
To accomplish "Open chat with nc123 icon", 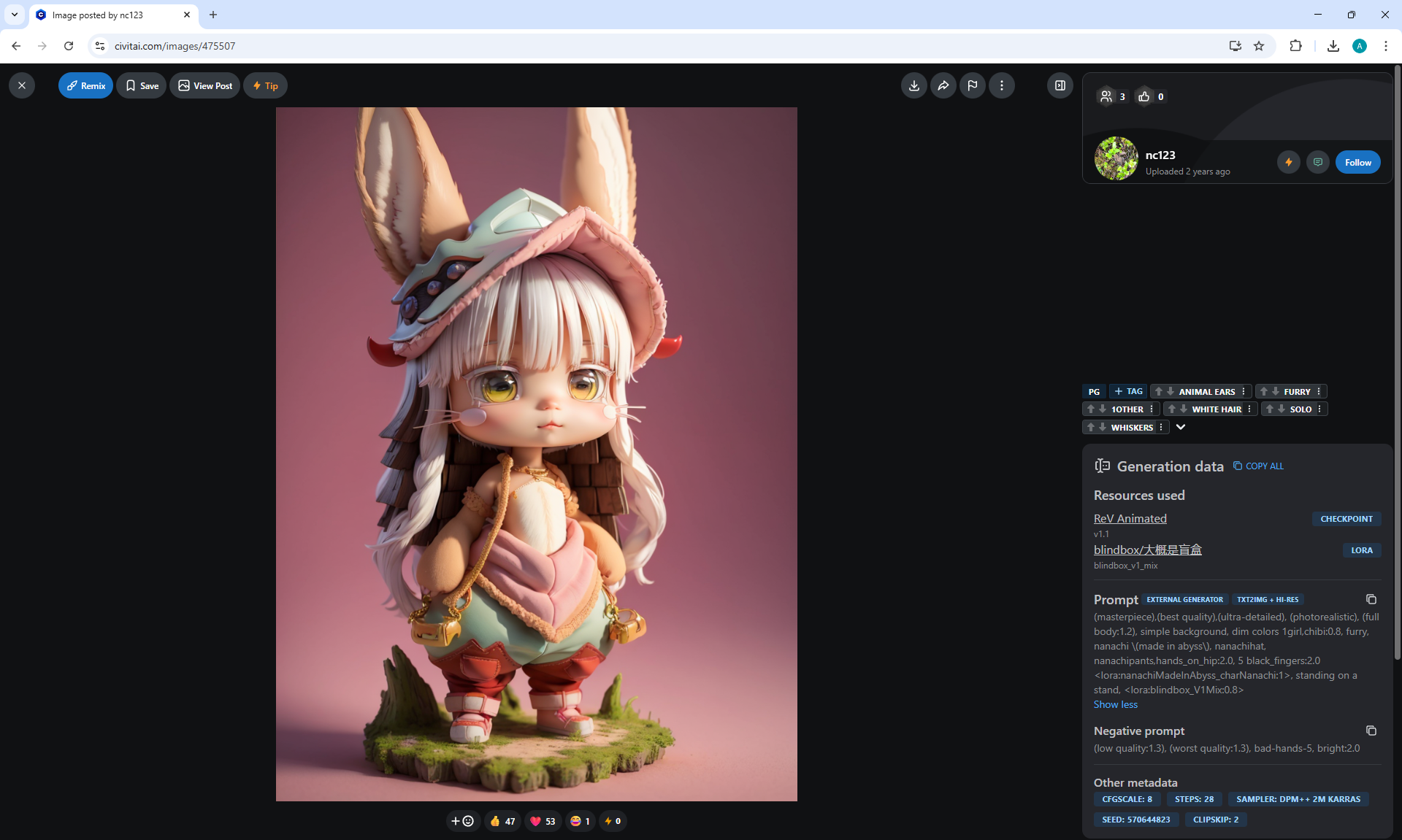I will pyautogui.click(x=1317, y=162).
